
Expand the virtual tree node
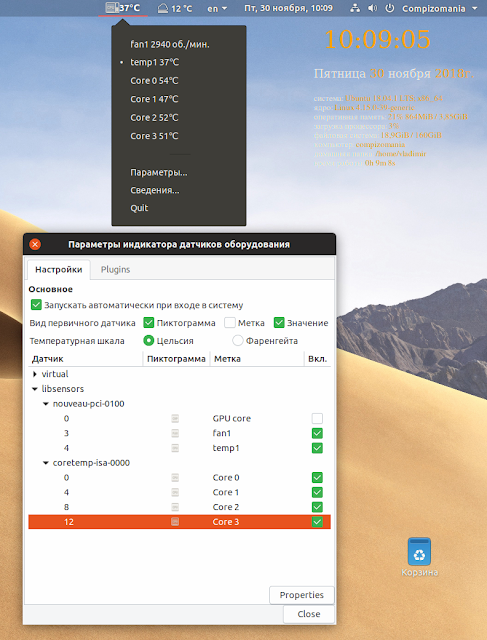tap(35, 374)
